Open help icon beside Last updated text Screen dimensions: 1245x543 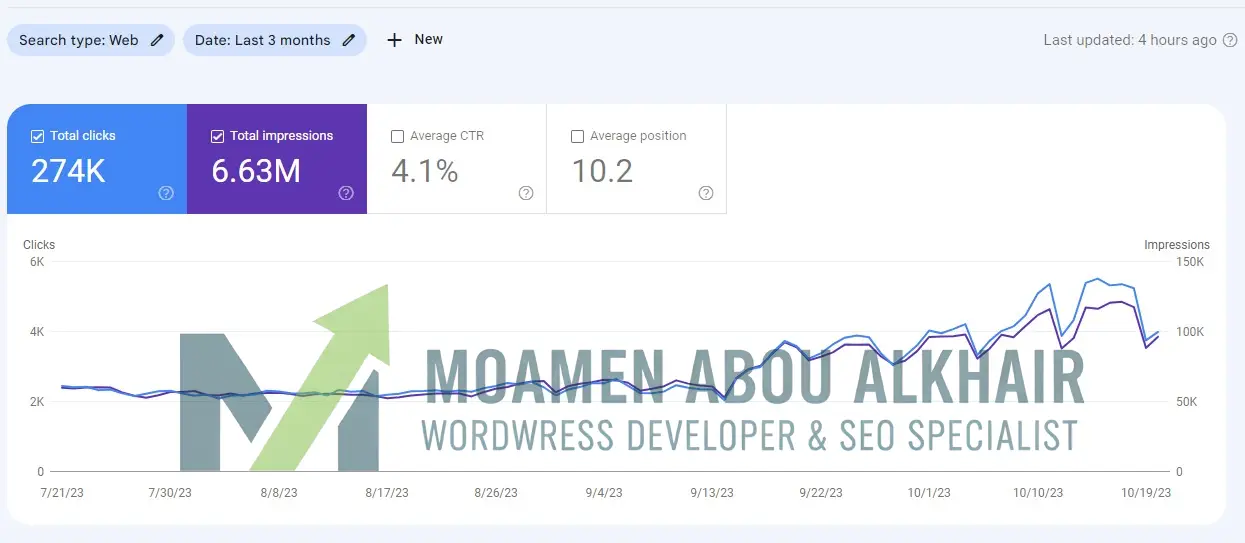coord(1230,40)
